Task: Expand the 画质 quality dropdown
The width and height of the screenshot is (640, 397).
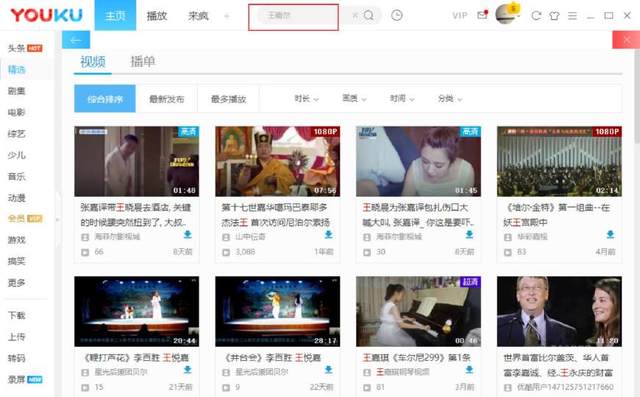Action: tap(354, 99)
